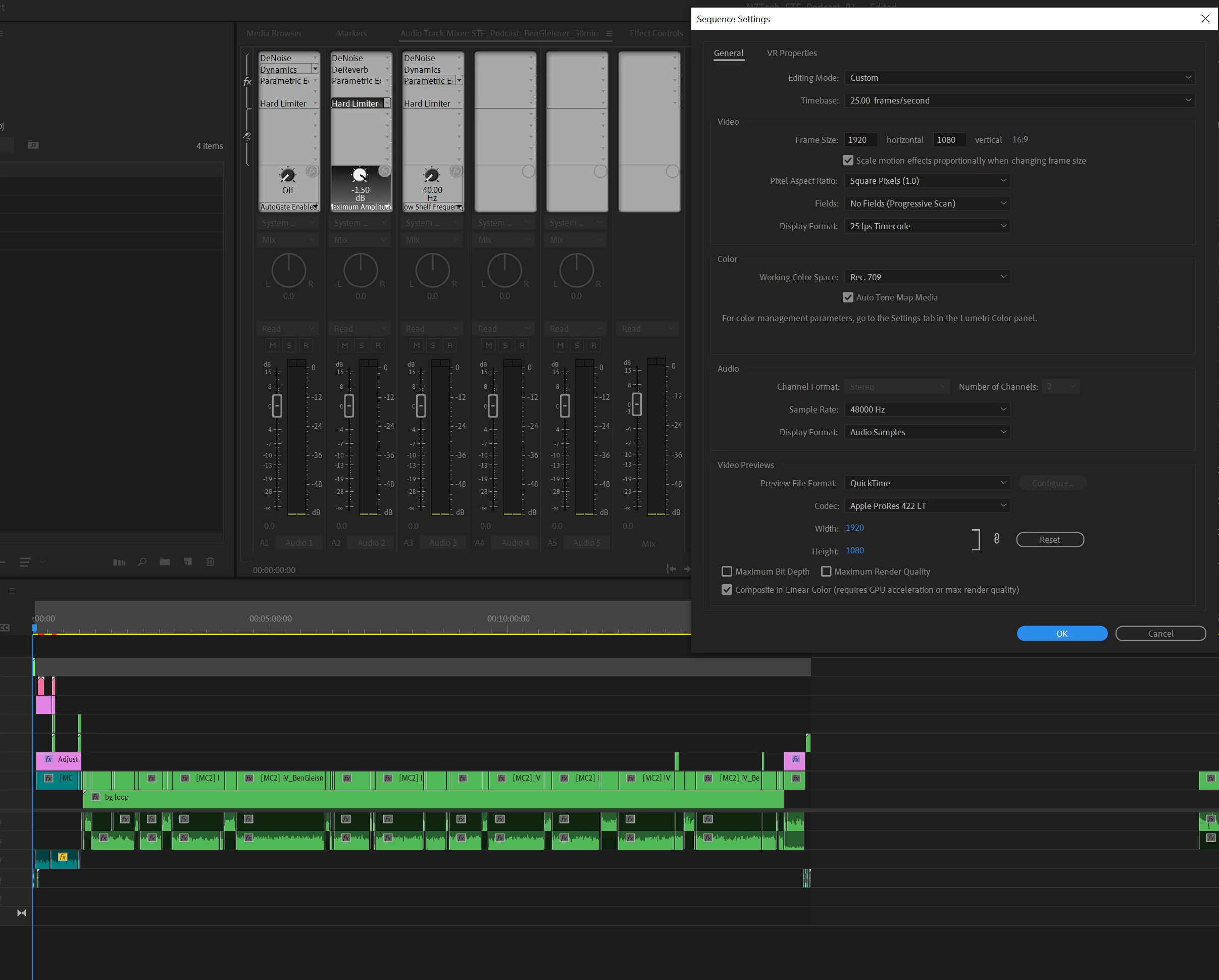Click the Reset preview size button

click(1049, 540)
